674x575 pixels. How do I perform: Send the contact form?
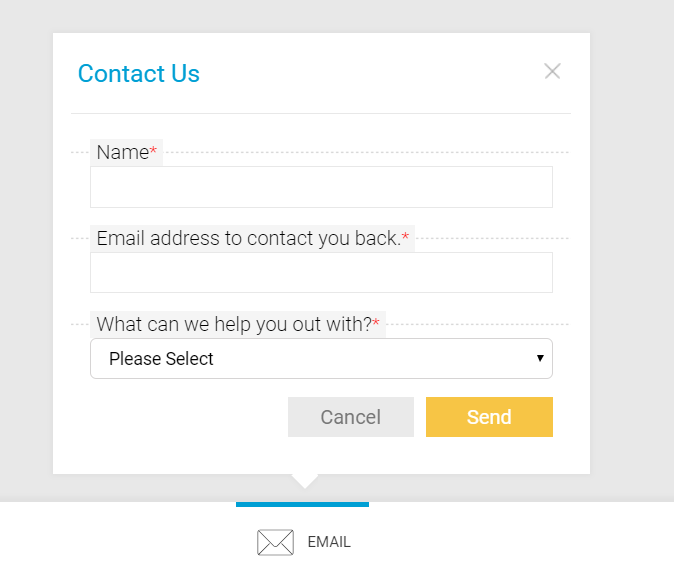click(x=489, y=417)
